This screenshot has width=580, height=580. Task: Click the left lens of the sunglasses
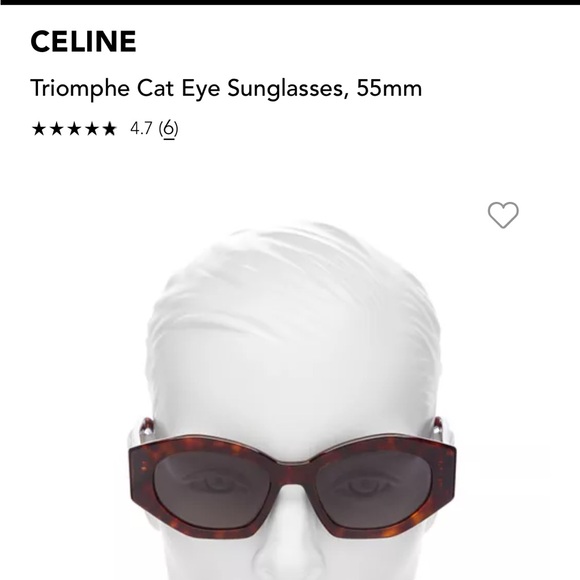(x=212, y=488)
